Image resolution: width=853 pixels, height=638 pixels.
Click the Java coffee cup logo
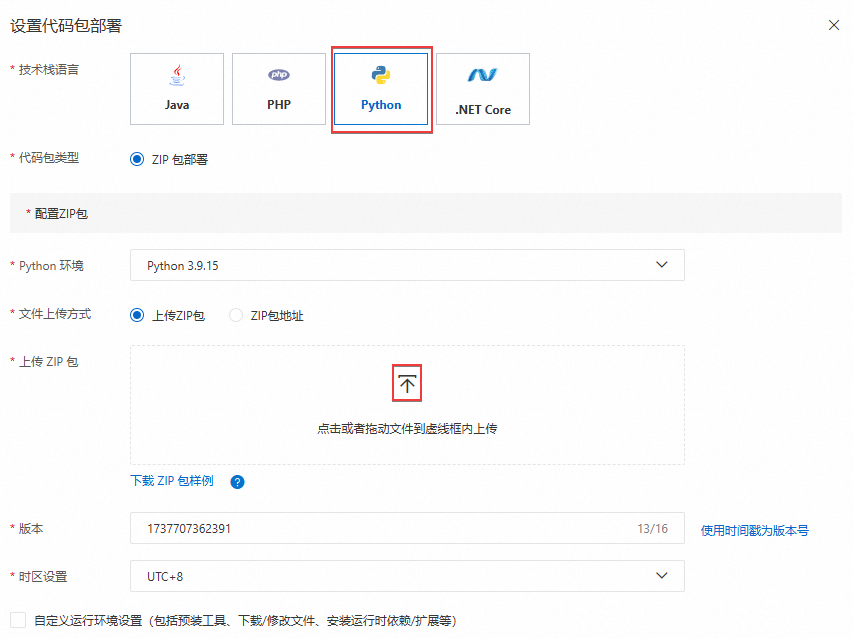[176, 73]
